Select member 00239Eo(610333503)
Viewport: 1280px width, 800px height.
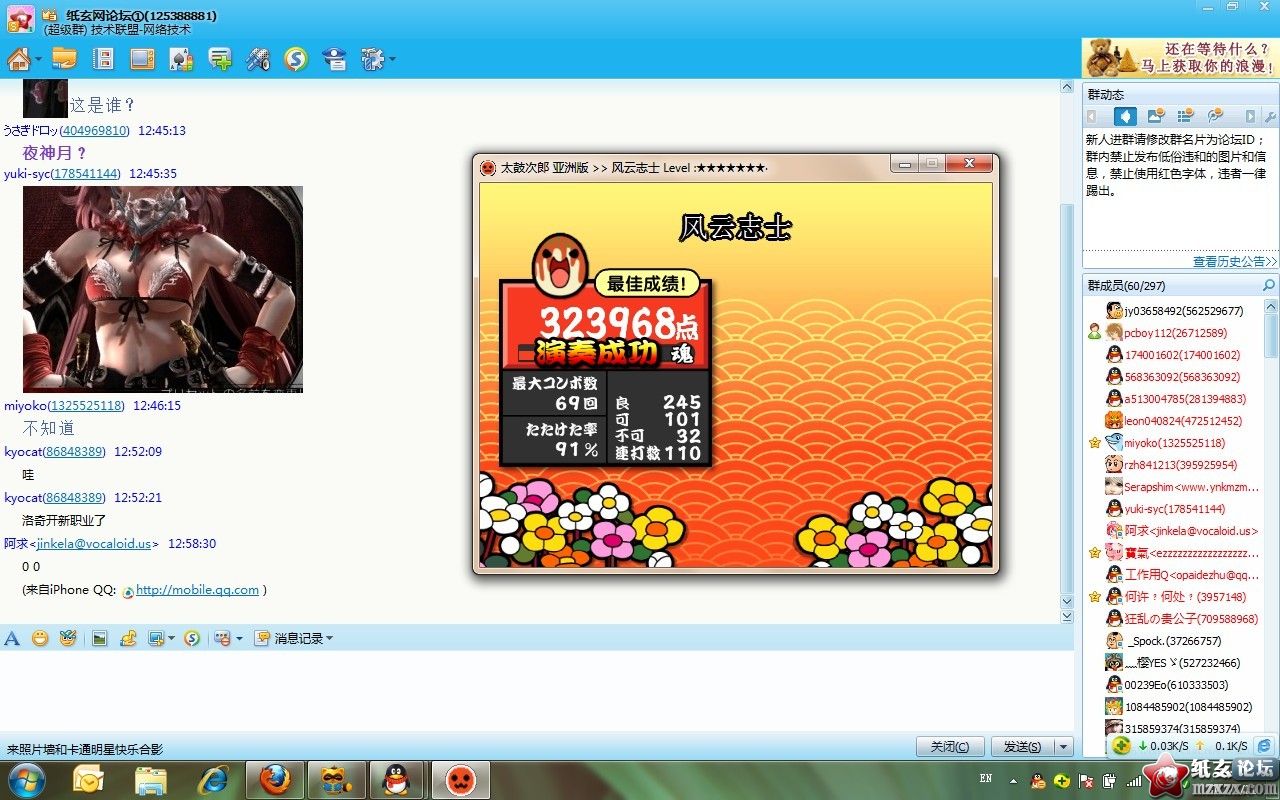[x=1175, y=685]
